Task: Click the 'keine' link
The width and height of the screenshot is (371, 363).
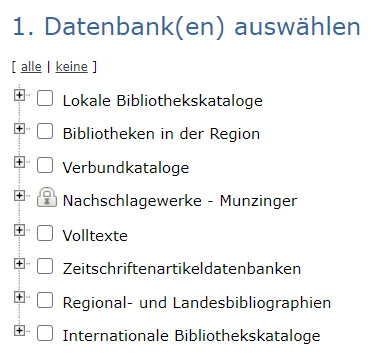Action: click(x=71, y=67)
